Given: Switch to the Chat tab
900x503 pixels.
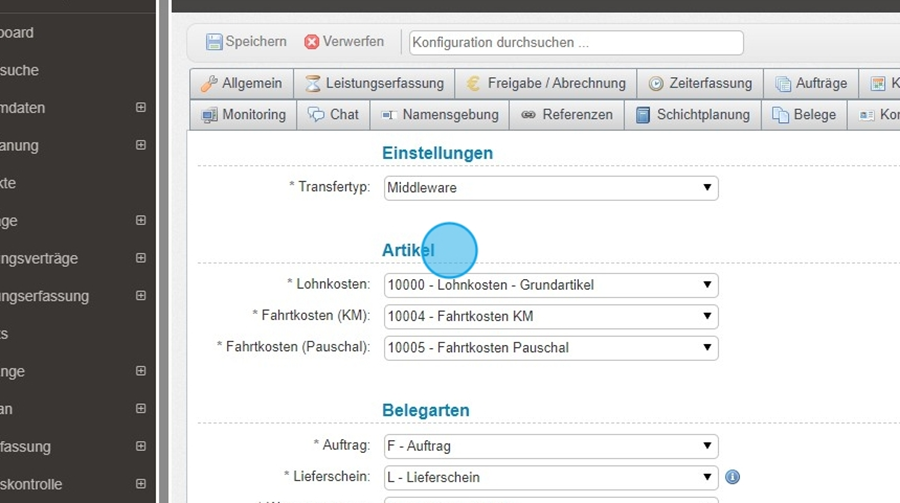Looking at the screenshot, I should [333, 115].
